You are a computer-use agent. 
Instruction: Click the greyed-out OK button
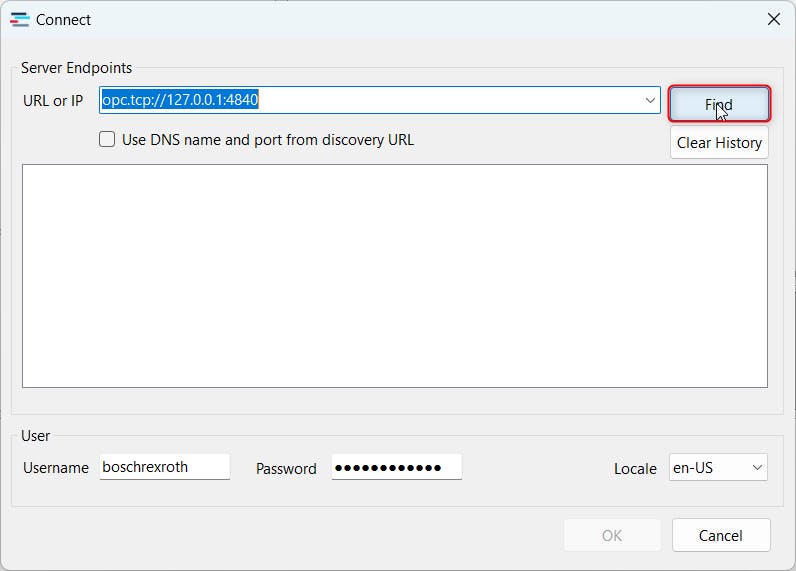(612, 535)
